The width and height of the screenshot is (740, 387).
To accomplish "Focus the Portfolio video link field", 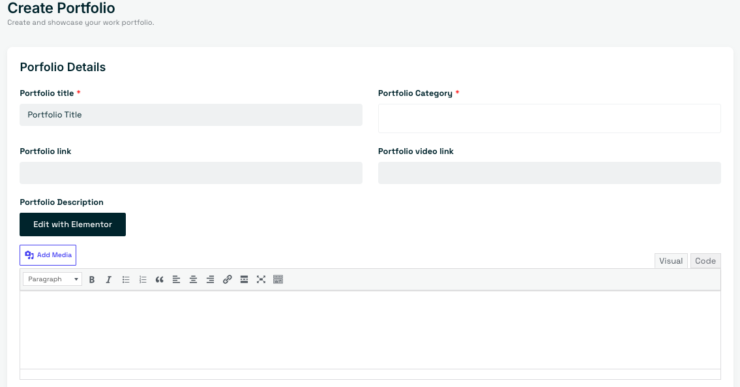I will click(x=549, y=173).
